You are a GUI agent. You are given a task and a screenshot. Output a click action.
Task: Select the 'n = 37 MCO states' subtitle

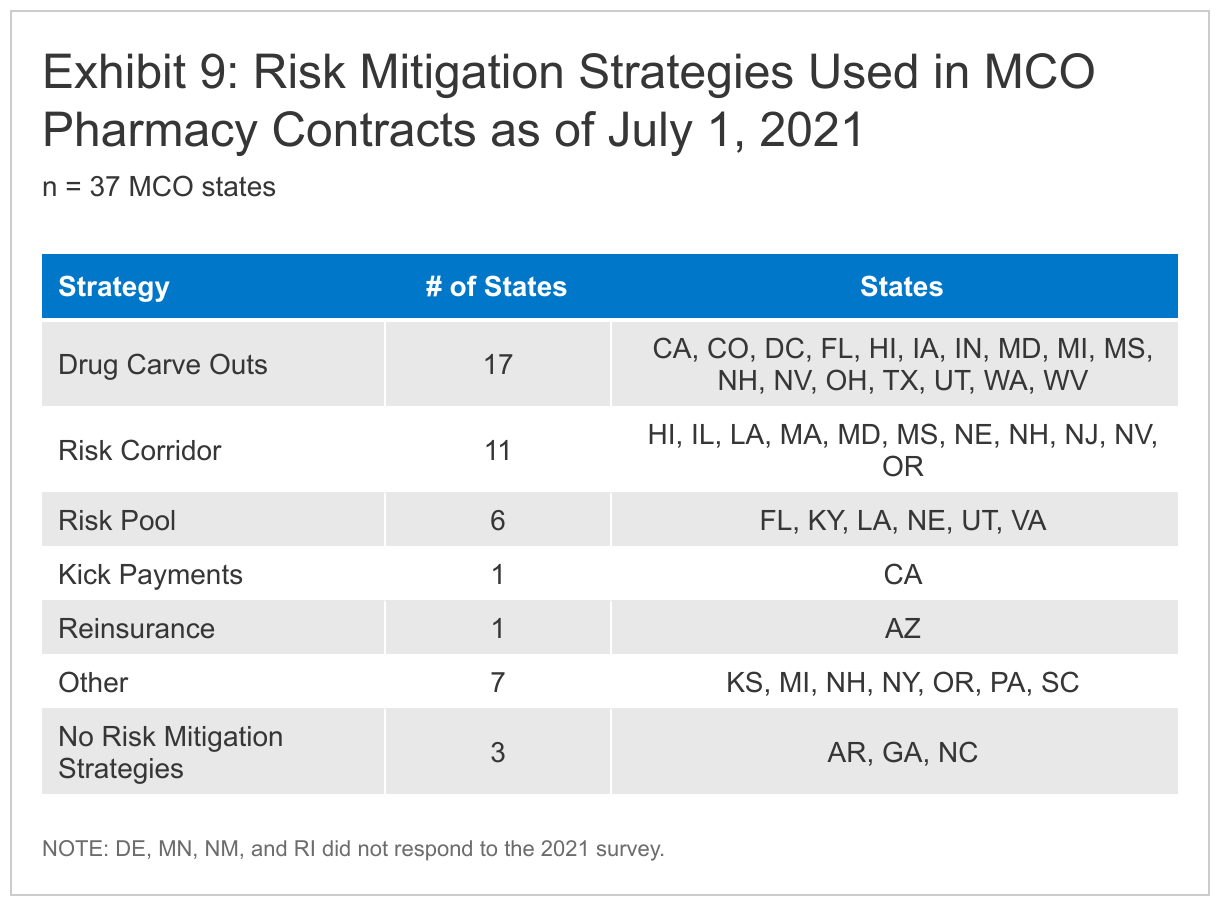click(159, 187)
